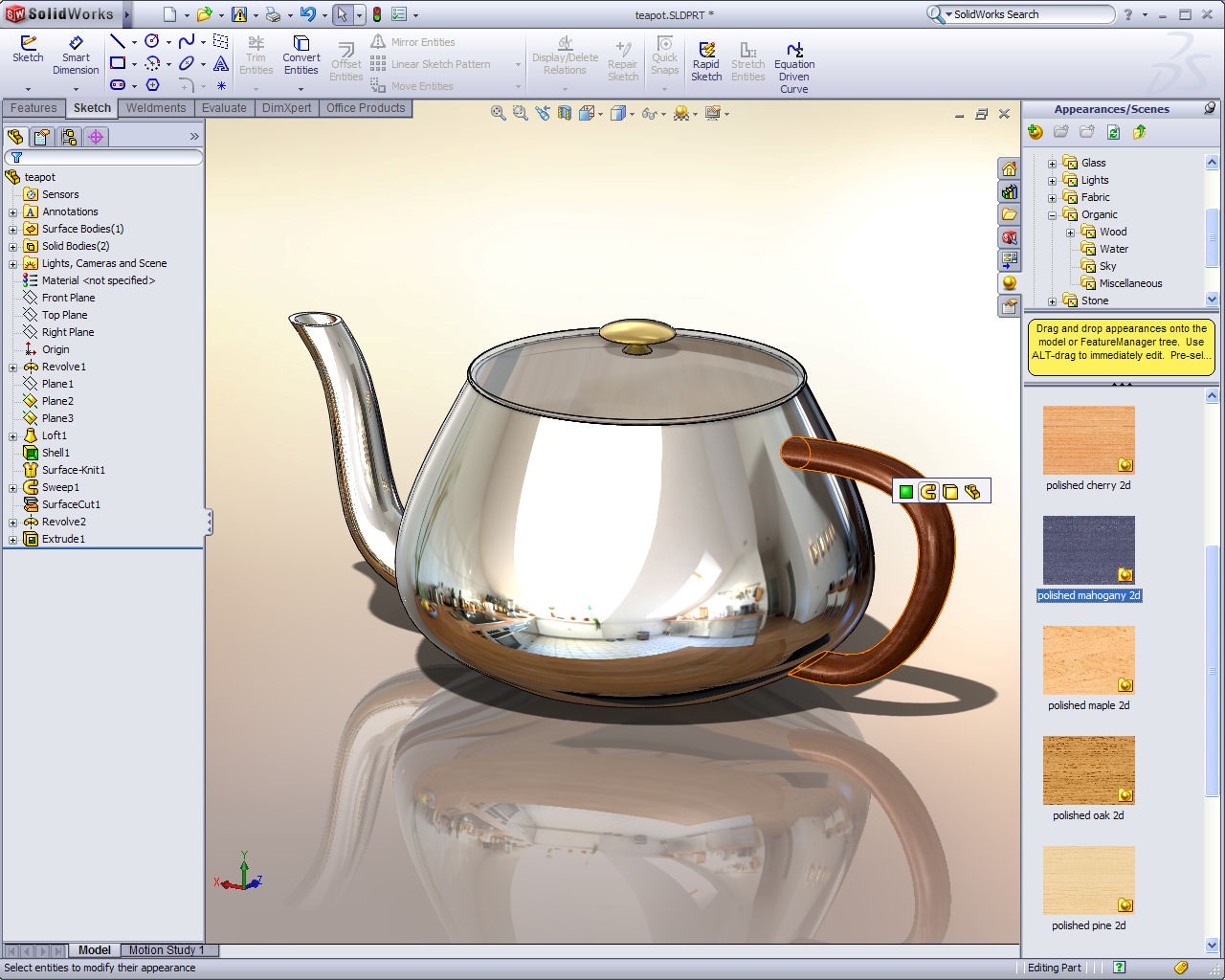The image size is (1225, 980).
Task: Open the Motion Study 1 tab
Action: [x=167, y=950]
